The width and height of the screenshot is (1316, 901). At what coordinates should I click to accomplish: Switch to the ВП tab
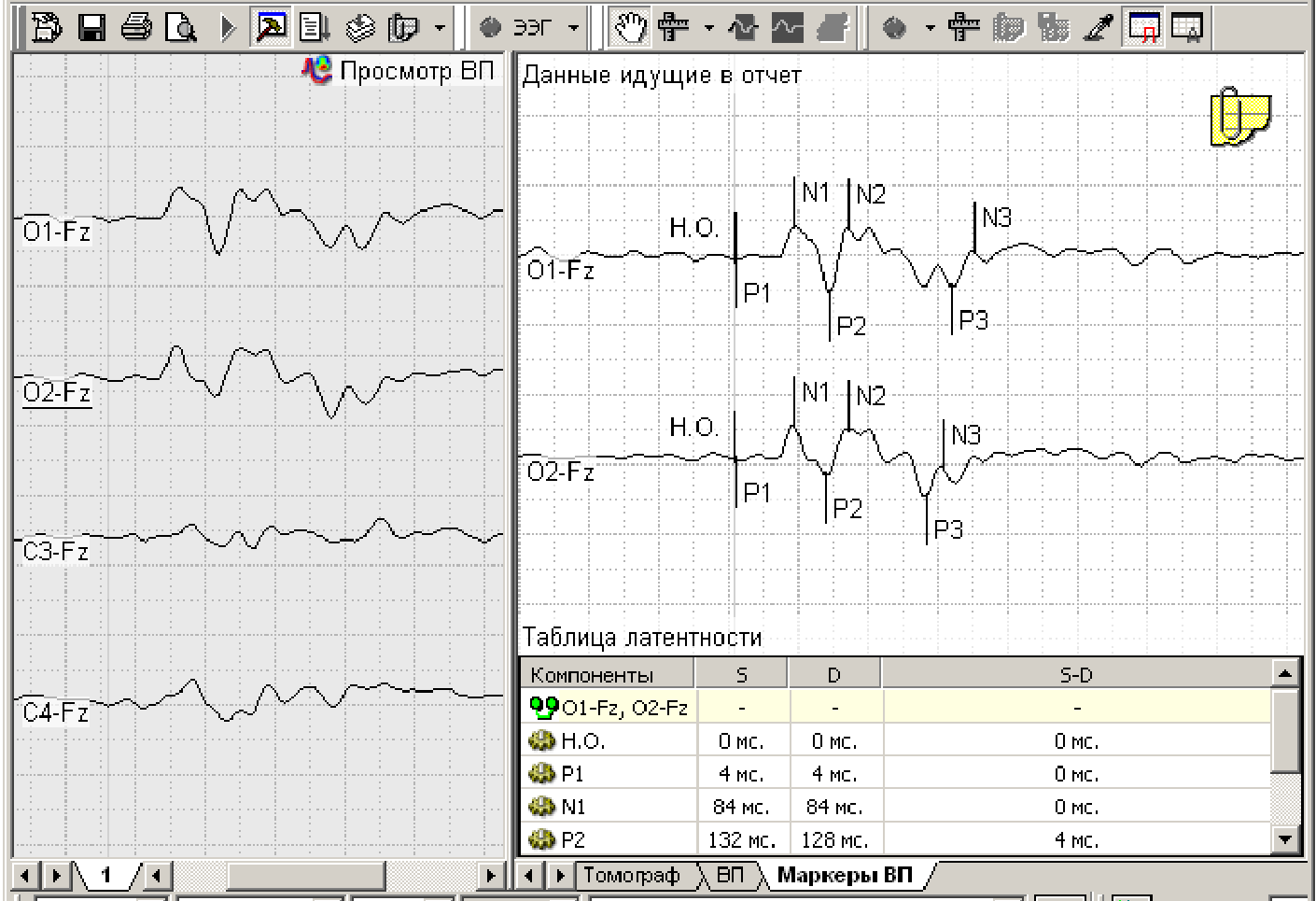(730, 876)
